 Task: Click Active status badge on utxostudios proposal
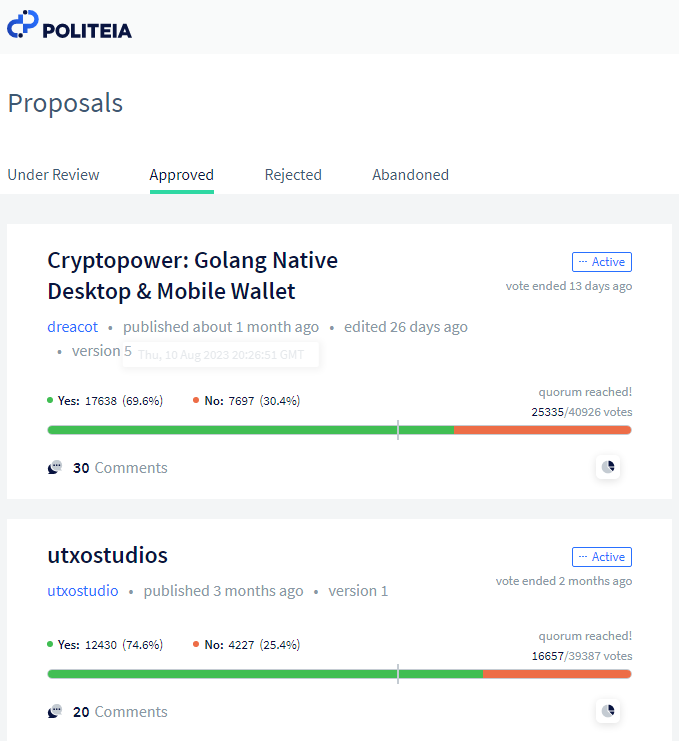point(602,557)
